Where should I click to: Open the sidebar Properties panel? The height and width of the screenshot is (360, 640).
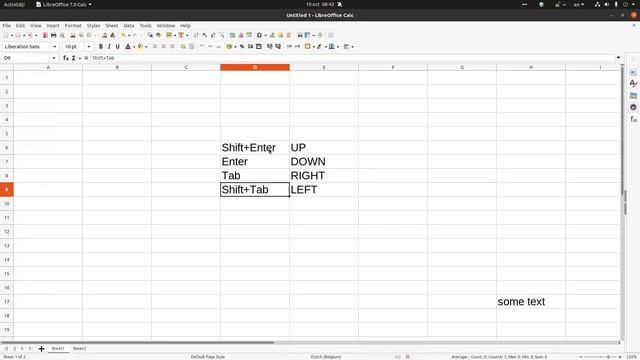click(x=633, y=73)
